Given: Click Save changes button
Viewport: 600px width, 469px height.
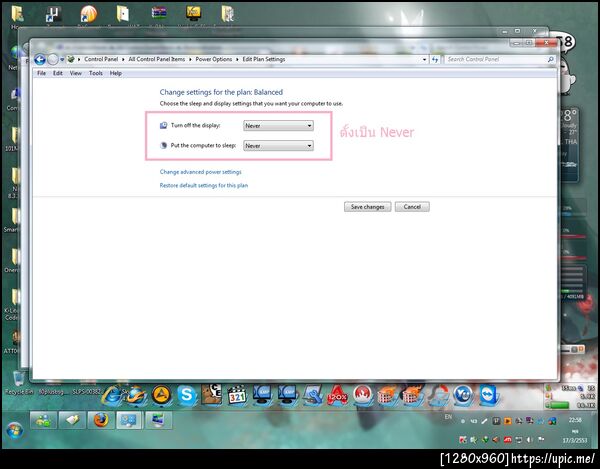Looking at the screenshot, I should click(367, 207).
